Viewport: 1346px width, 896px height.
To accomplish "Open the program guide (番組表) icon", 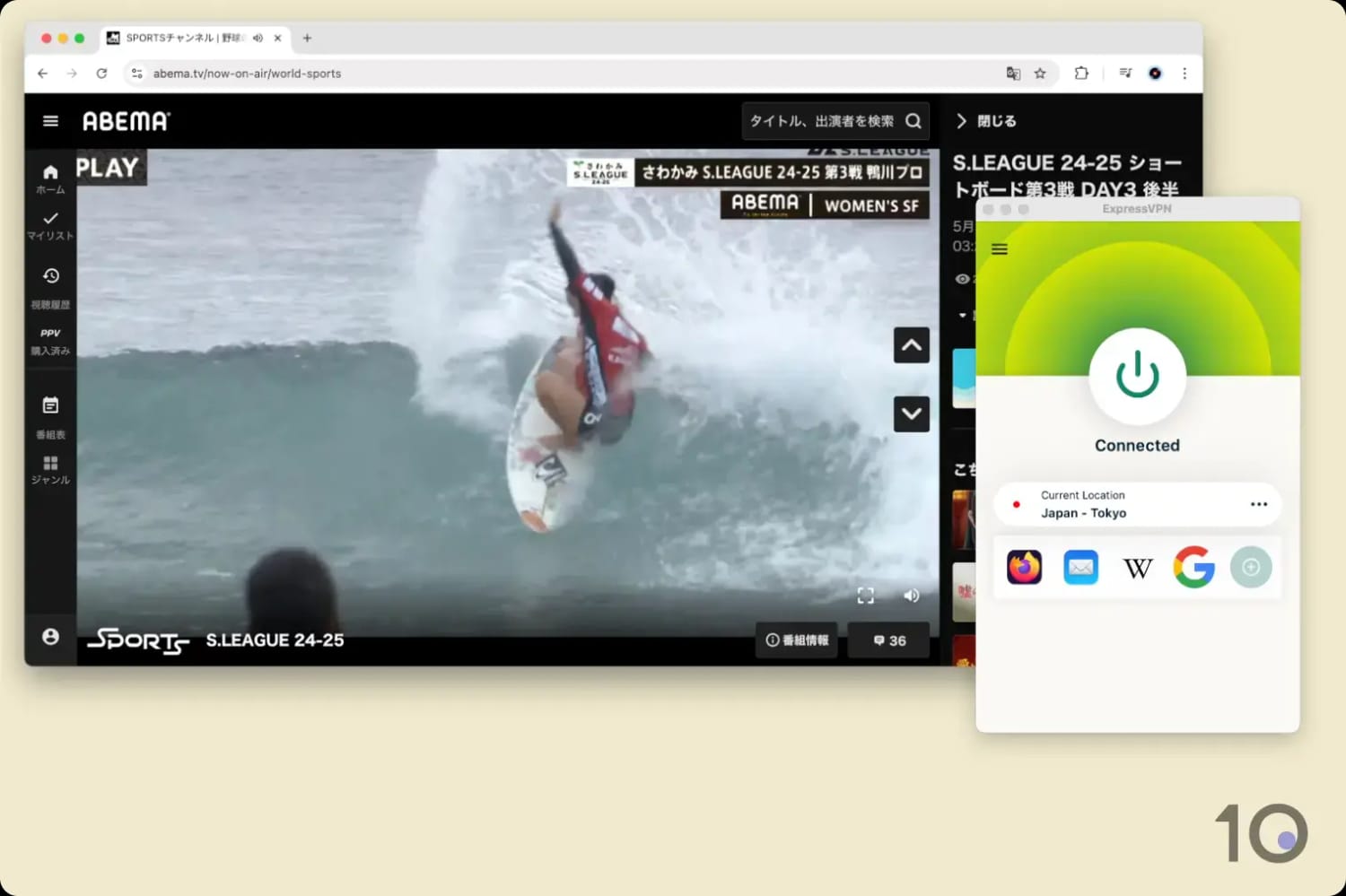I will tap(50, 405).
